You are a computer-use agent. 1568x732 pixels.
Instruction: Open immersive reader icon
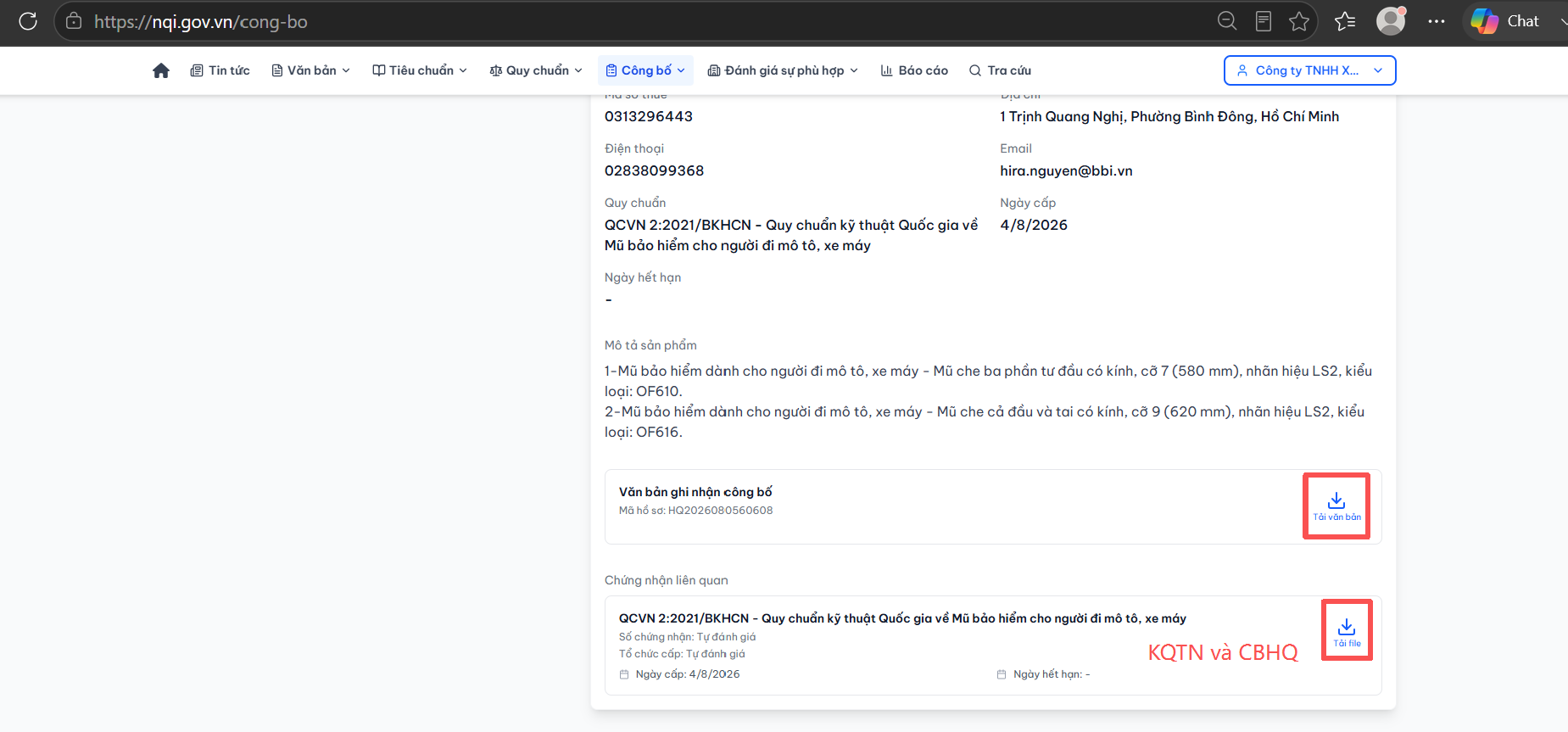1264,21
